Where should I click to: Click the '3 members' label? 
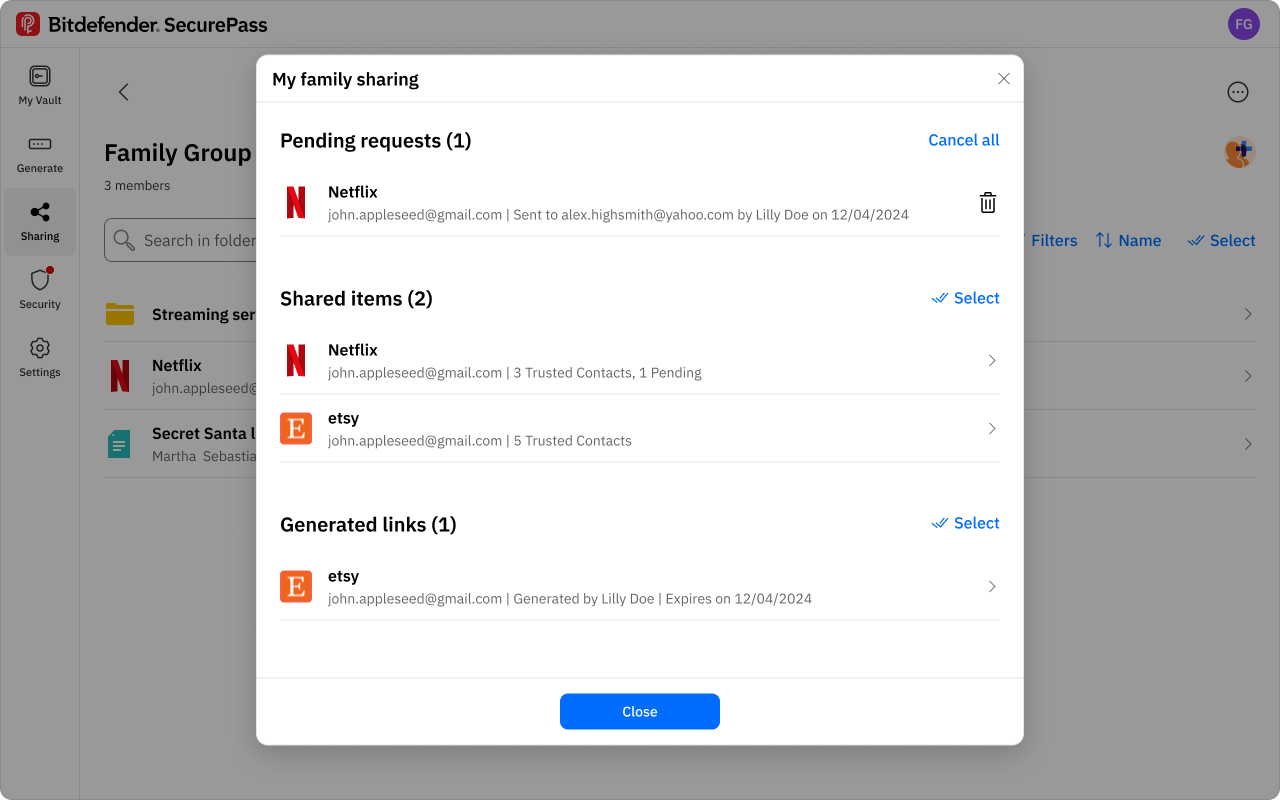click(x=137, y=186)
